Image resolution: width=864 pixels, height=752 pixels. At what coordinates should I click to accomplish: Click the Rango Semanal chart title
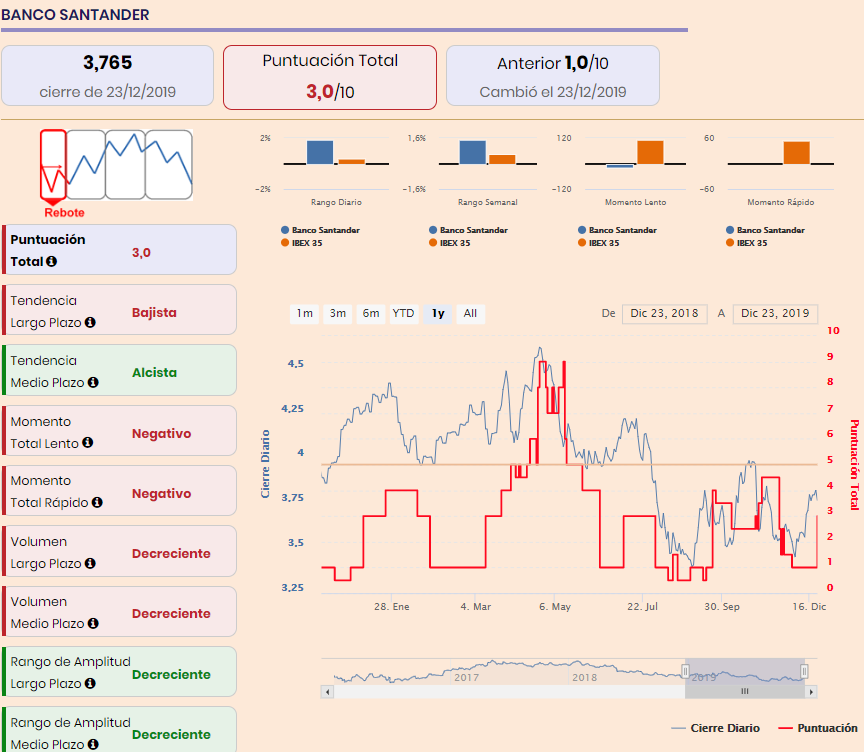(488, 202)
